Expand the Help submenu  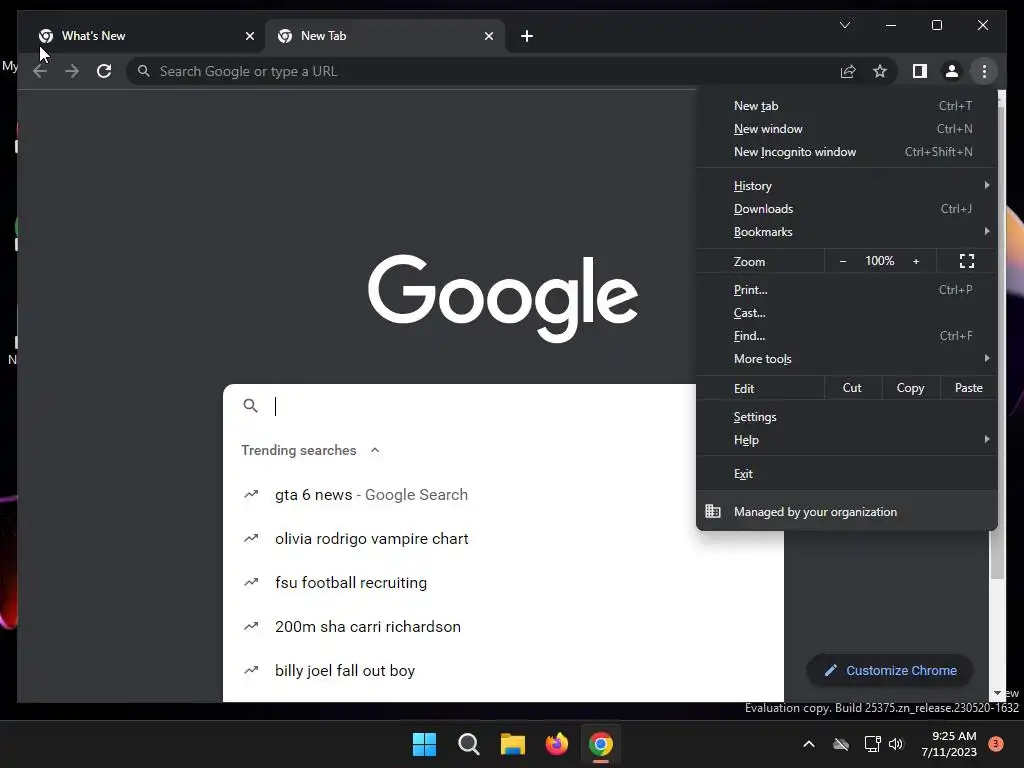[846, 440]
